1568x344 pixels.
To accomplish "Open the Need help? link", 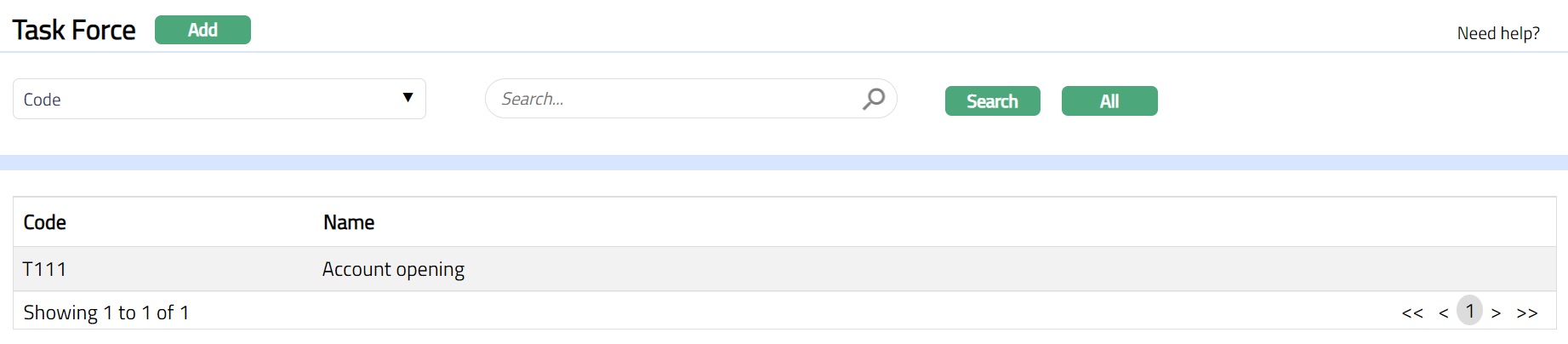I will (x=1497, y=33).
